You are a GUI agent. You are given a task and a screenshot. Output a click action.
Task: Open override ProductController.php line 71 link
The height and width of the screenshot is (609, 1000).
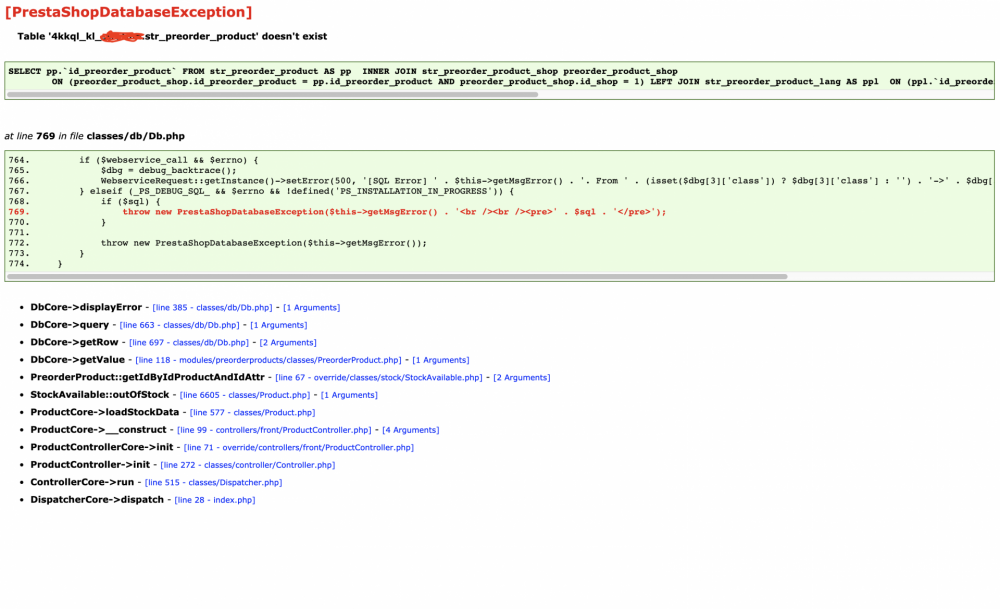point(297,447)
